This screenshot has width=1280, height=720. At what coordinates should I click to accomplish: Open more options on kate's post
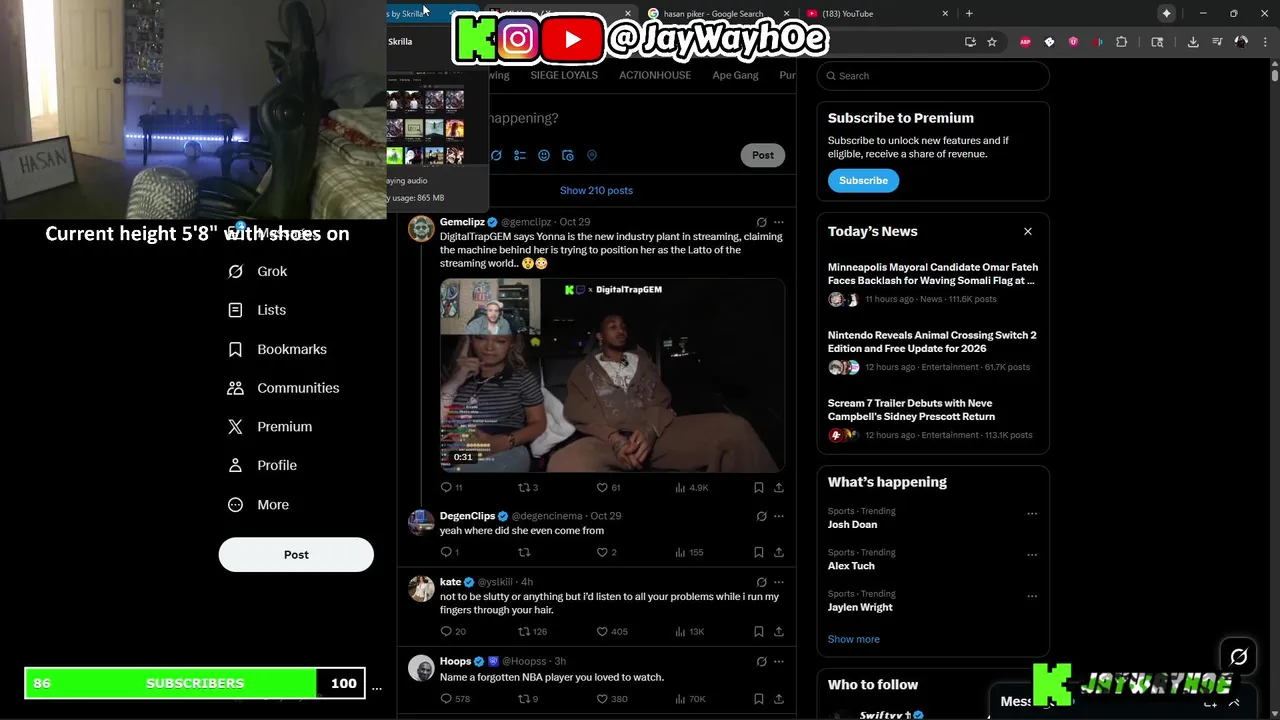point(779,582)
